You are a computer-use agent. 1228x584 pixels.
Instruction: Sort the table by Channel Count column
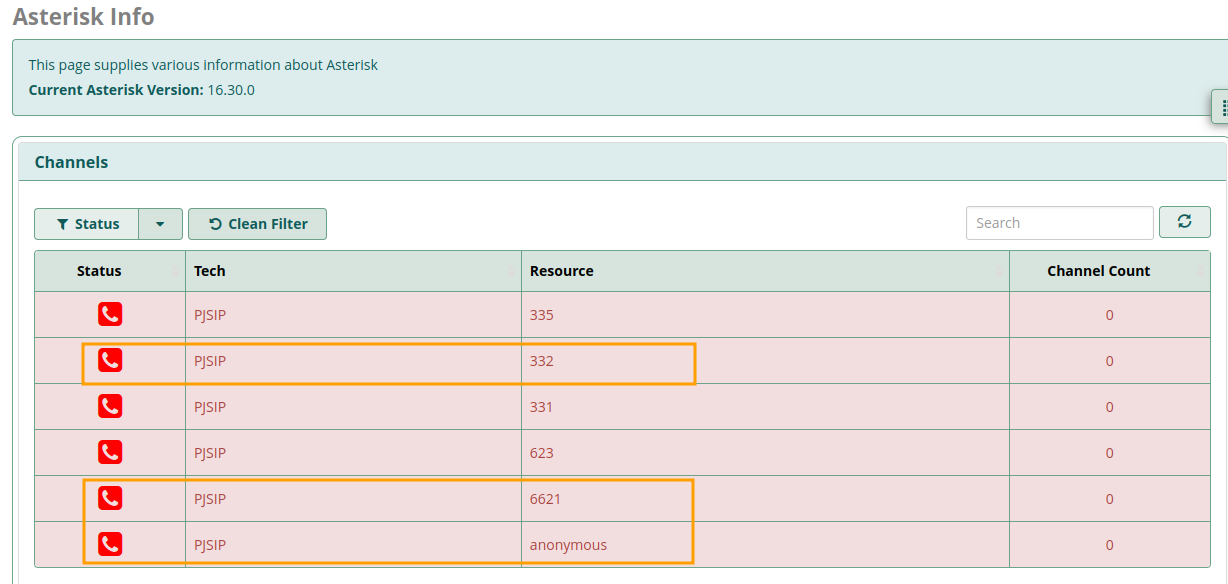pos(1109,271)
